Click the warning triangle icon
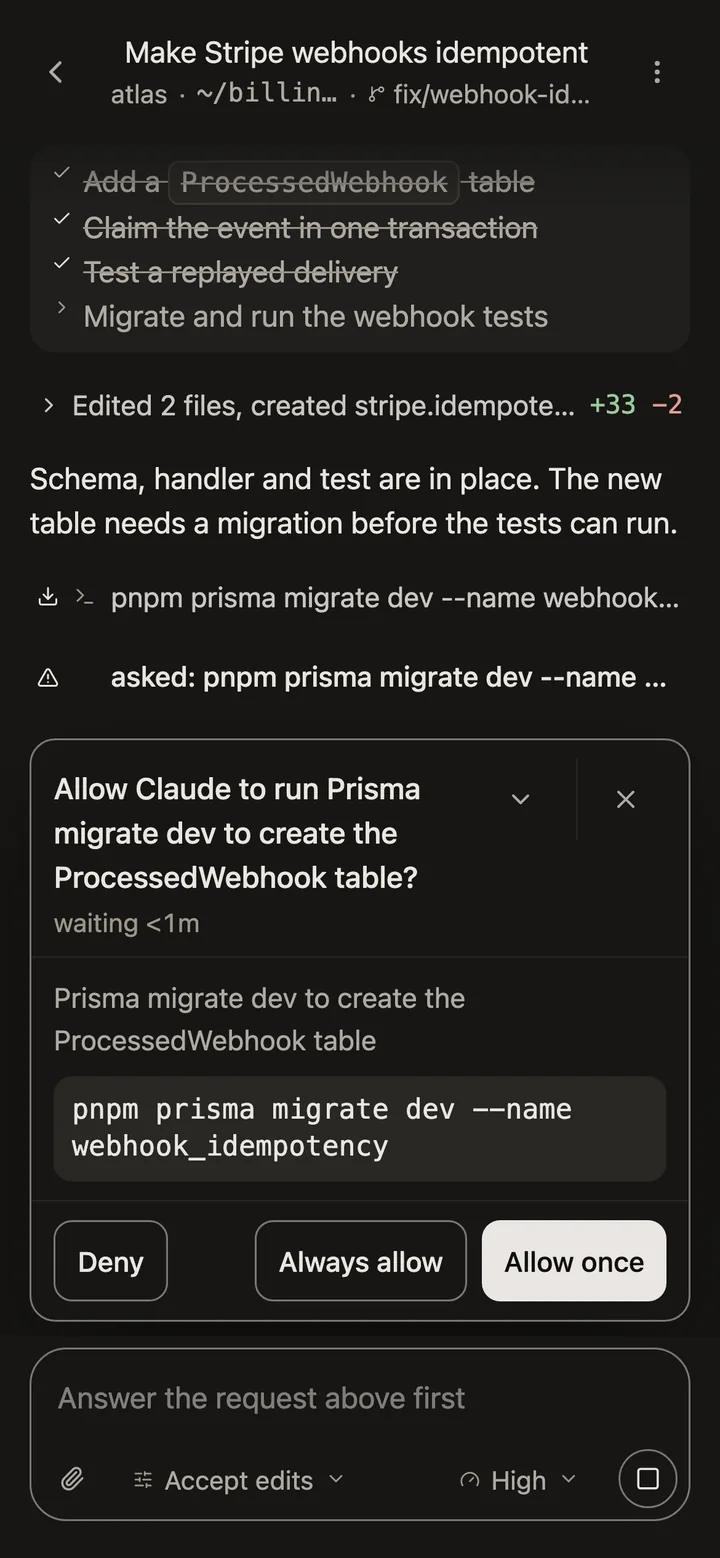The height and width of the screenshot is (1558, 720). pos(47,678)
